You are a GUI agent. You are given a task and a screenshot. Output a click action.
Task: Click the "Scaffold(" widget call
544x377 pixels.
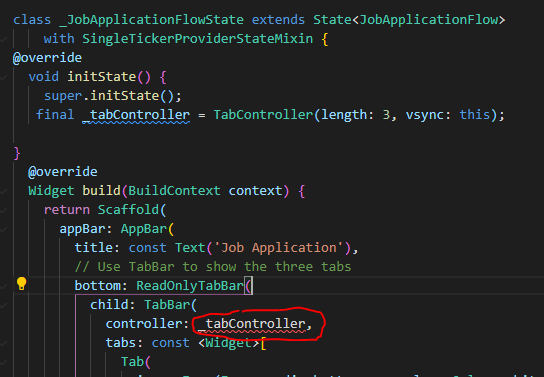point(132,210)
